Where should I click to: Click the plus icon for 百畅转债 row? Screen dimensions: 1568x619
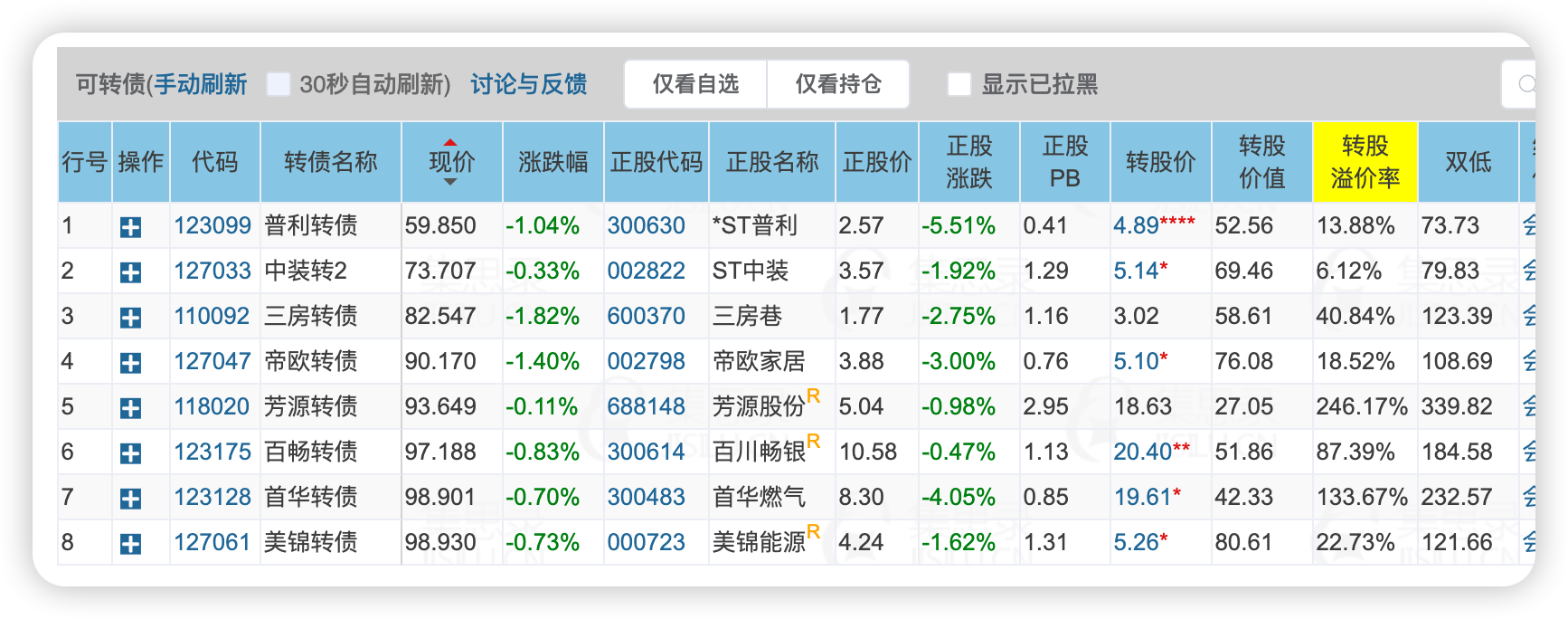tap(130, 453)
